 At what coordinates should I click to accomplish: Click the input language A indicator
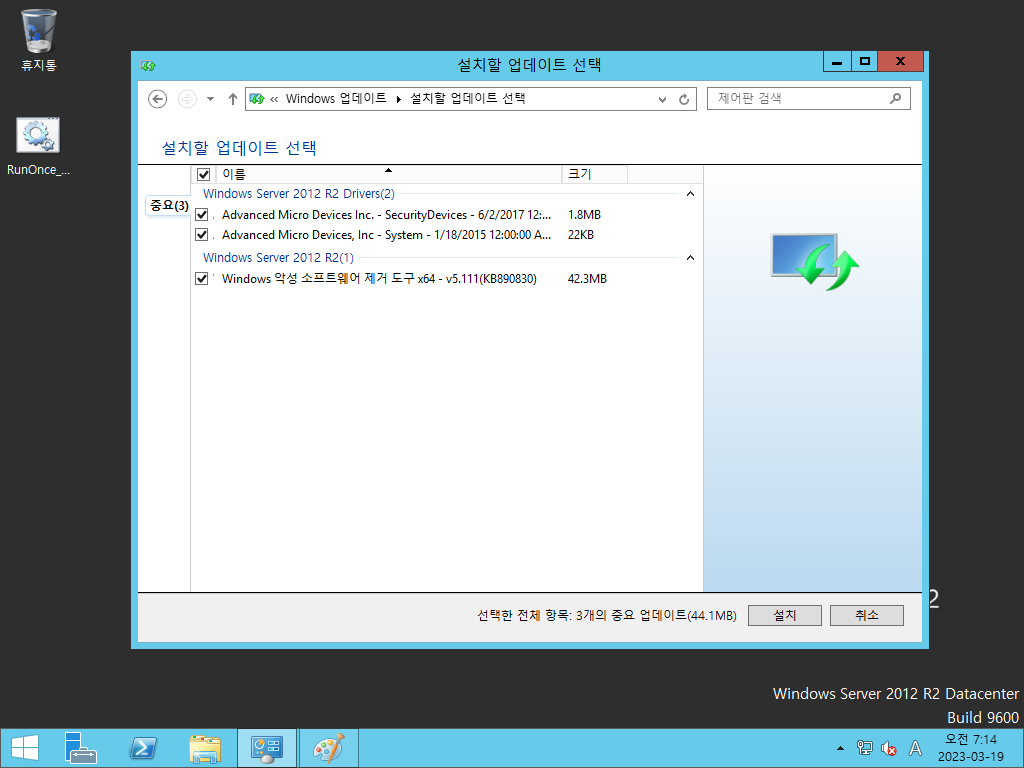916,748
